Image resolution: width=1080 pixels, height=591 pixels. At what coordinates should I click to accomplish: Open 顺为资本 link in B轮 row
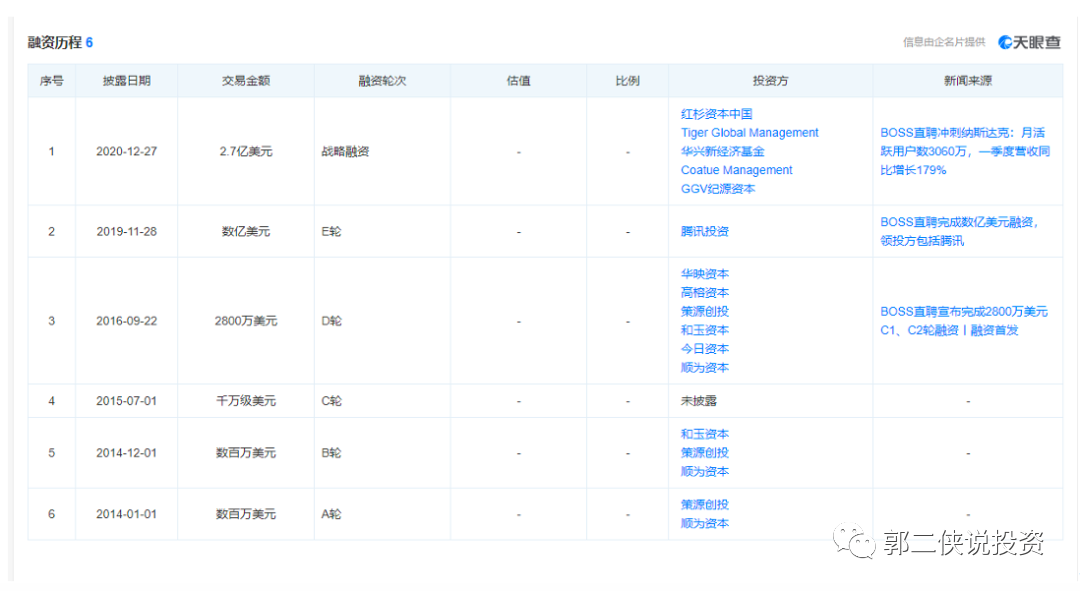pyautogui.click(x=705, y=472)
